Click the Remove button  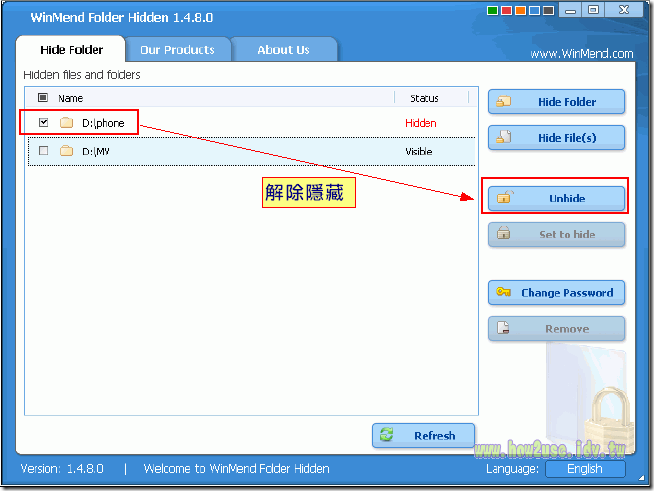556,329
